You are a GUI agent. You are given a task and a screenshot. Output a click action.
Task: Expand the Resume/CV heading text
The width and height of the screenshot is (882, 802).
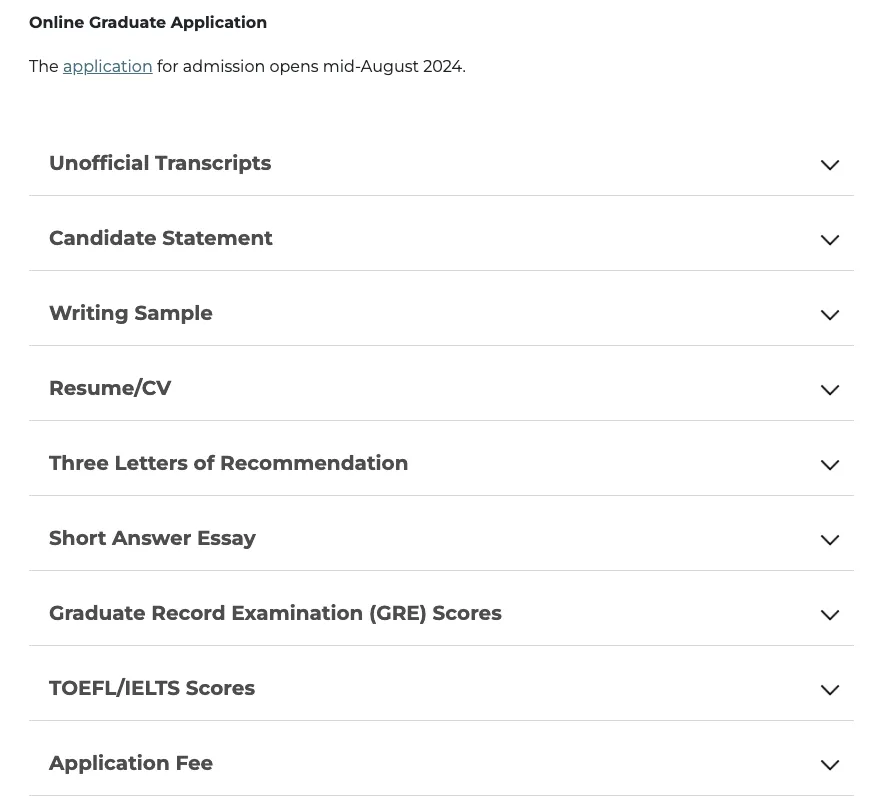click(x=110, y=388)
